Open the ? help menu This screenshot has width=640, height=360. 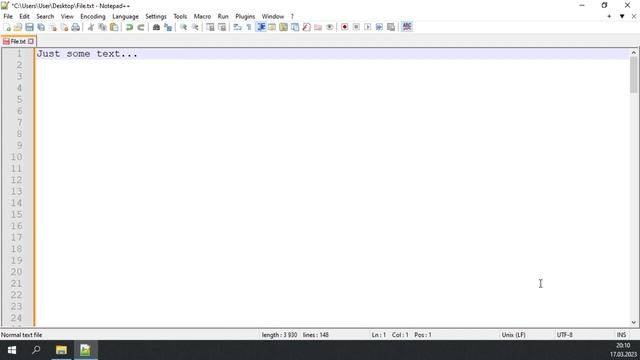coord(292,16)
